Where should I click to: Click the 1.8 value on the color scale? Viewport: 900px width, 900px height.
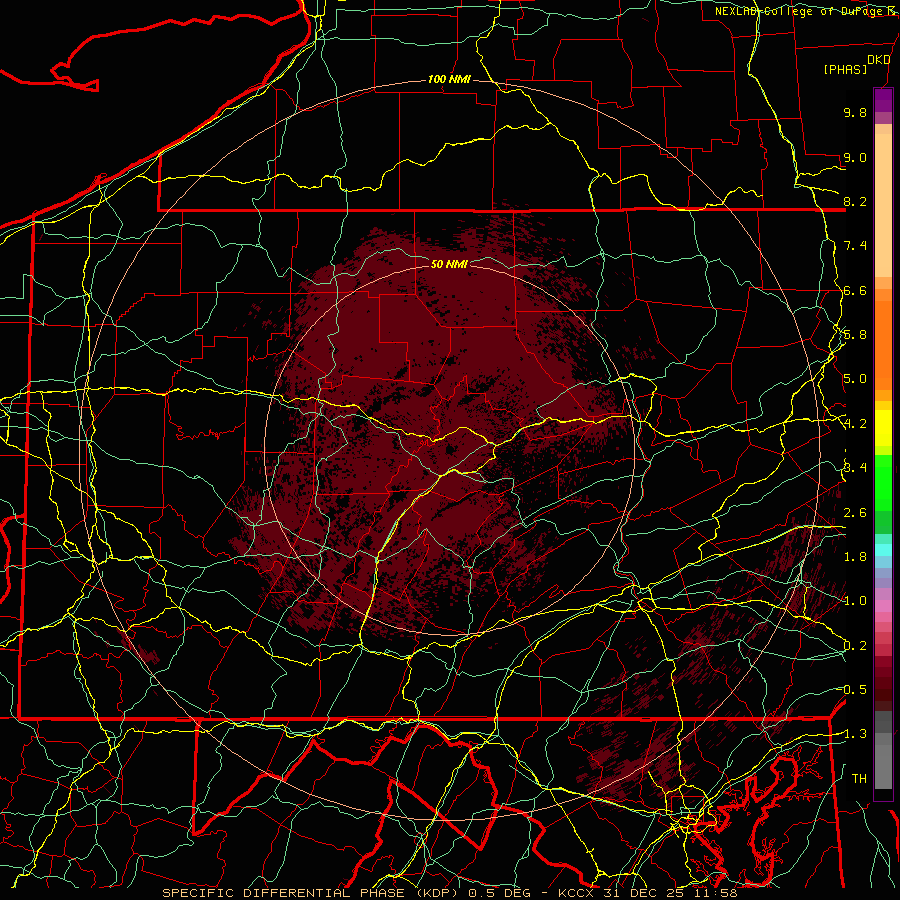[855, 557]
